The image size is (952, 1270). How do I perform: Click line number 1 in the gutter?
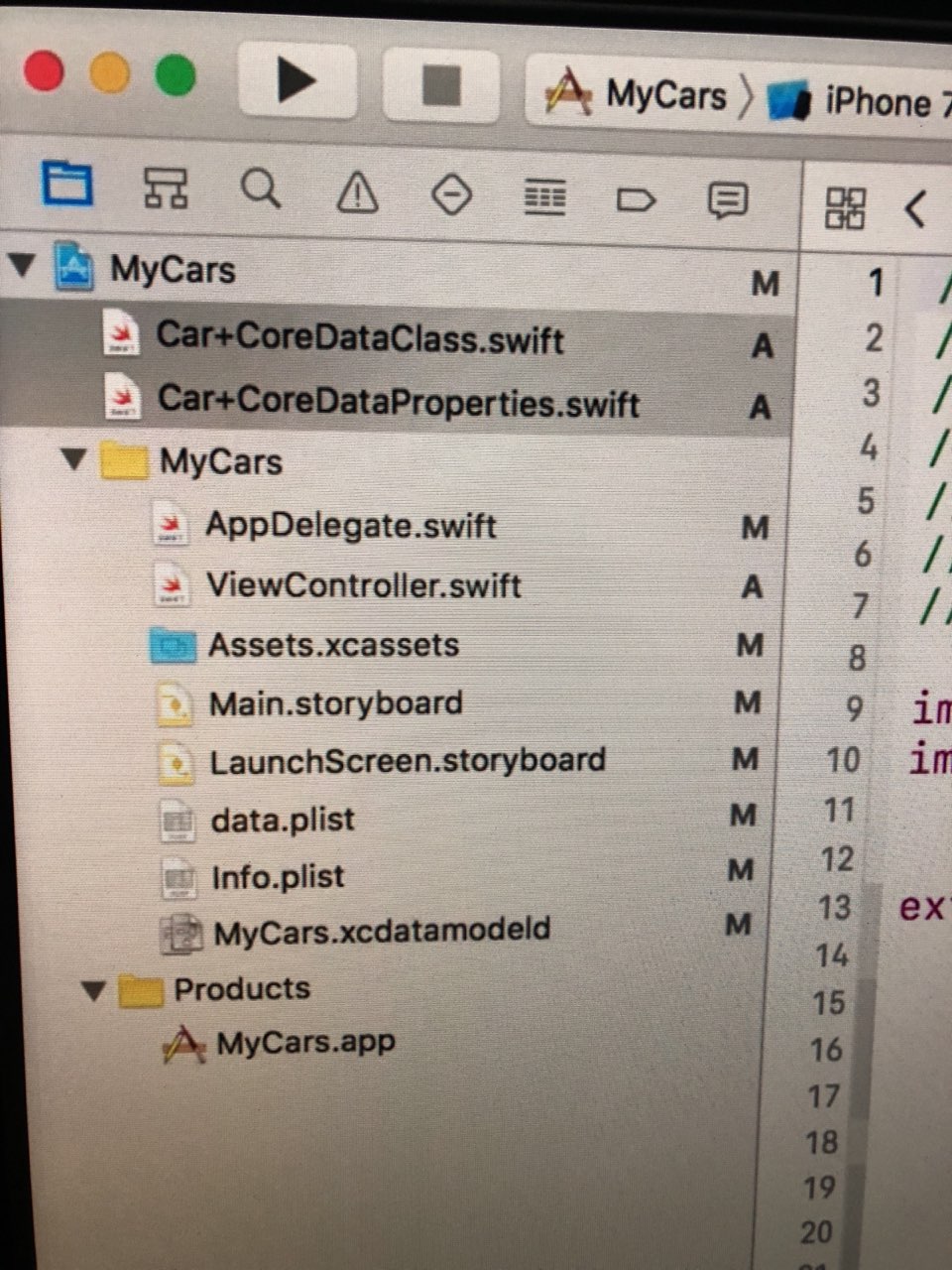(875, 283)
